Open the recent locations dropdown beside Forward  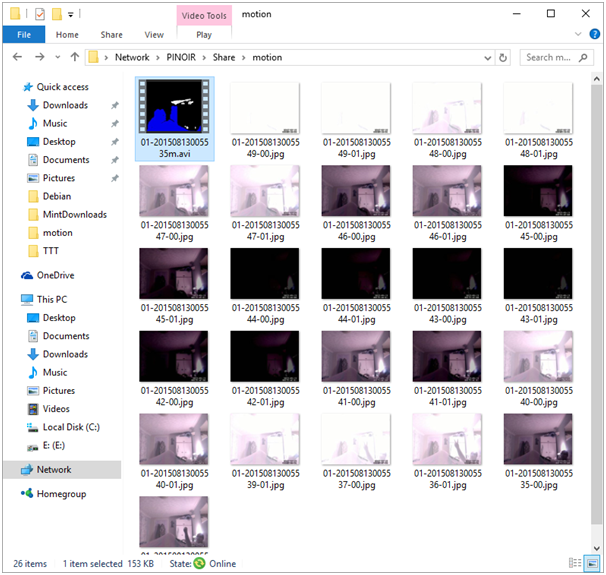[58, 58]
